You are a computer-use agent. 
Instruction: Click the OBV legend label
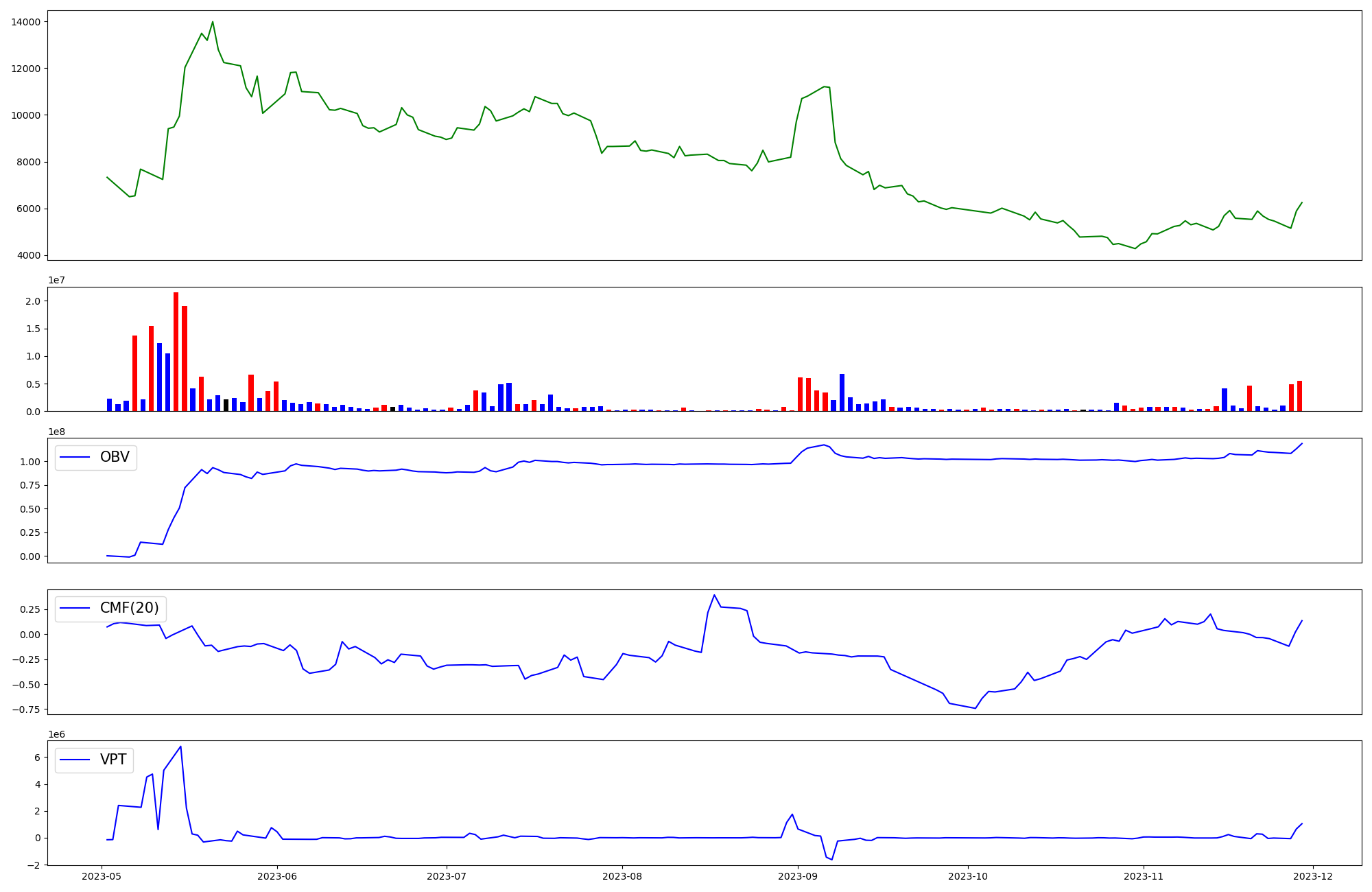point(115,458)
